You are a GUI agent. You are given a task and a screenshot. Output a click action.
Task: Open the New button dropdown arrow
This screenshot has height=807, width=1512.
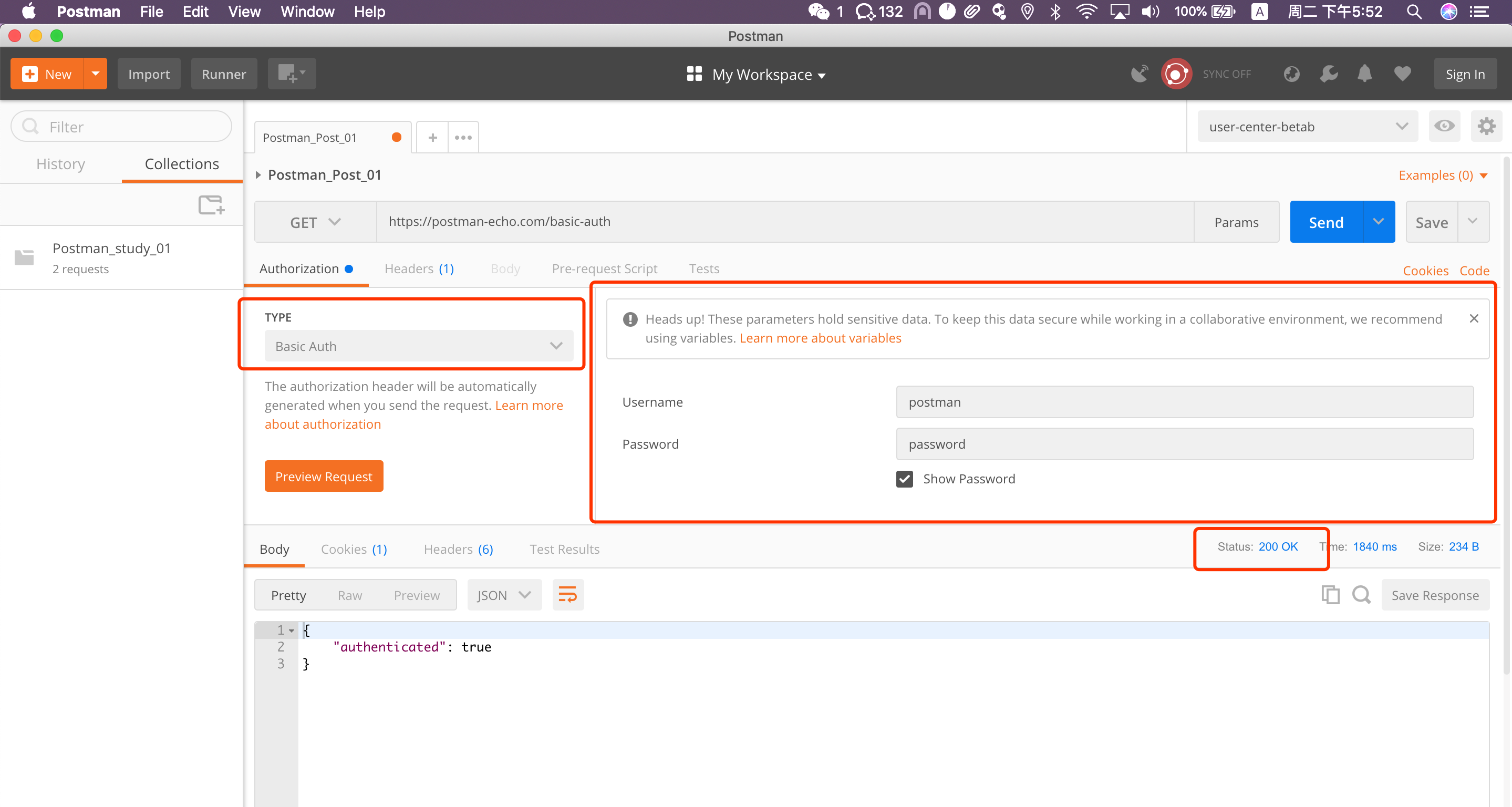(x=95, y=74)
